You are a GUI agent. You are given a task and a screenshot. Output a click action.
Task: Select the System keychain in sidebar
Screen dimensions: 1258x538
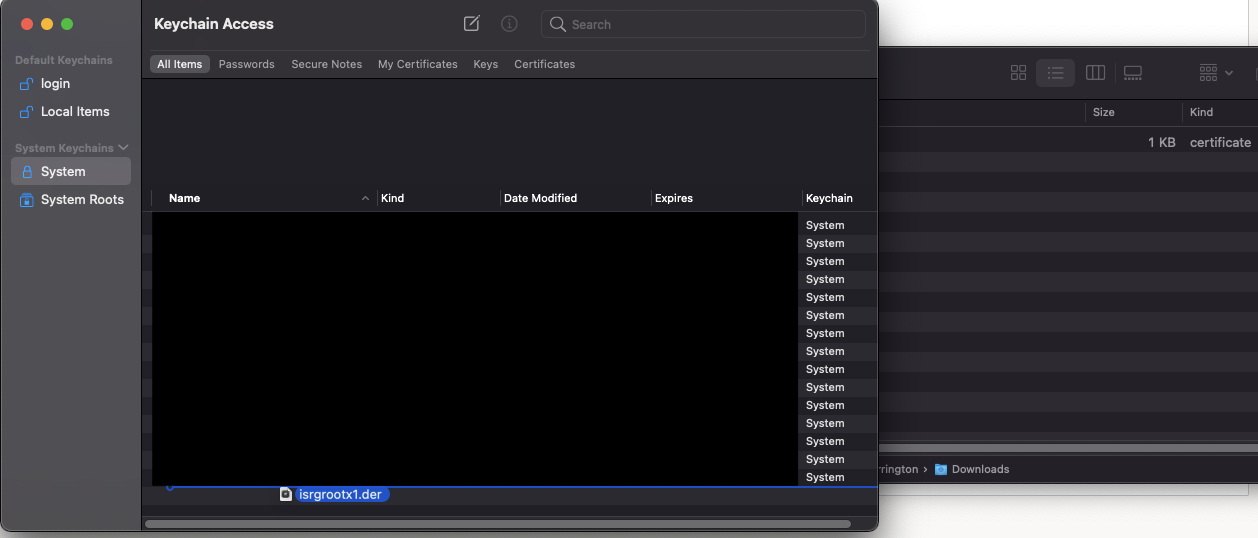point(71,172)
